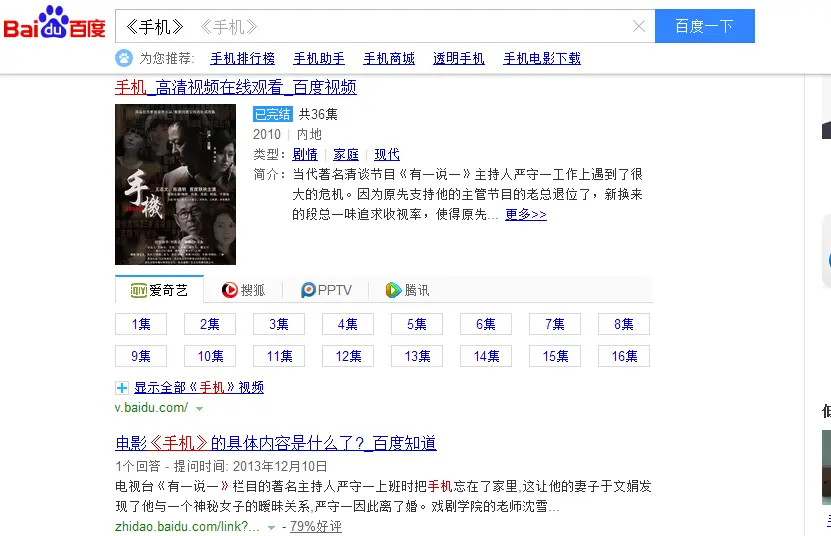Click the plus icon to expand videos

[122, 388]
